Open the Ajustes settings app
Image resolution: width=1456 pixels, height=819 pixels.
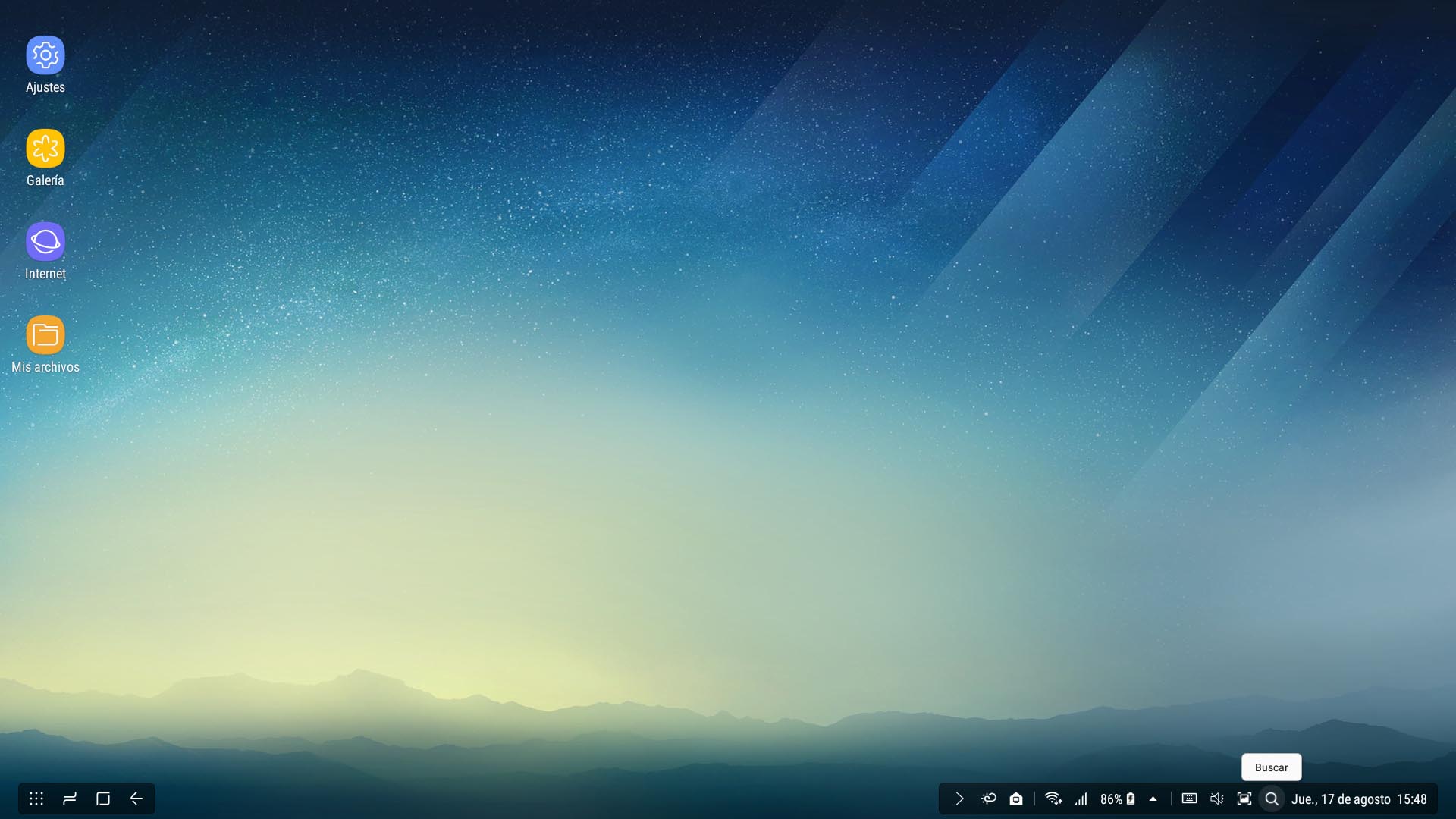[45, 55]
